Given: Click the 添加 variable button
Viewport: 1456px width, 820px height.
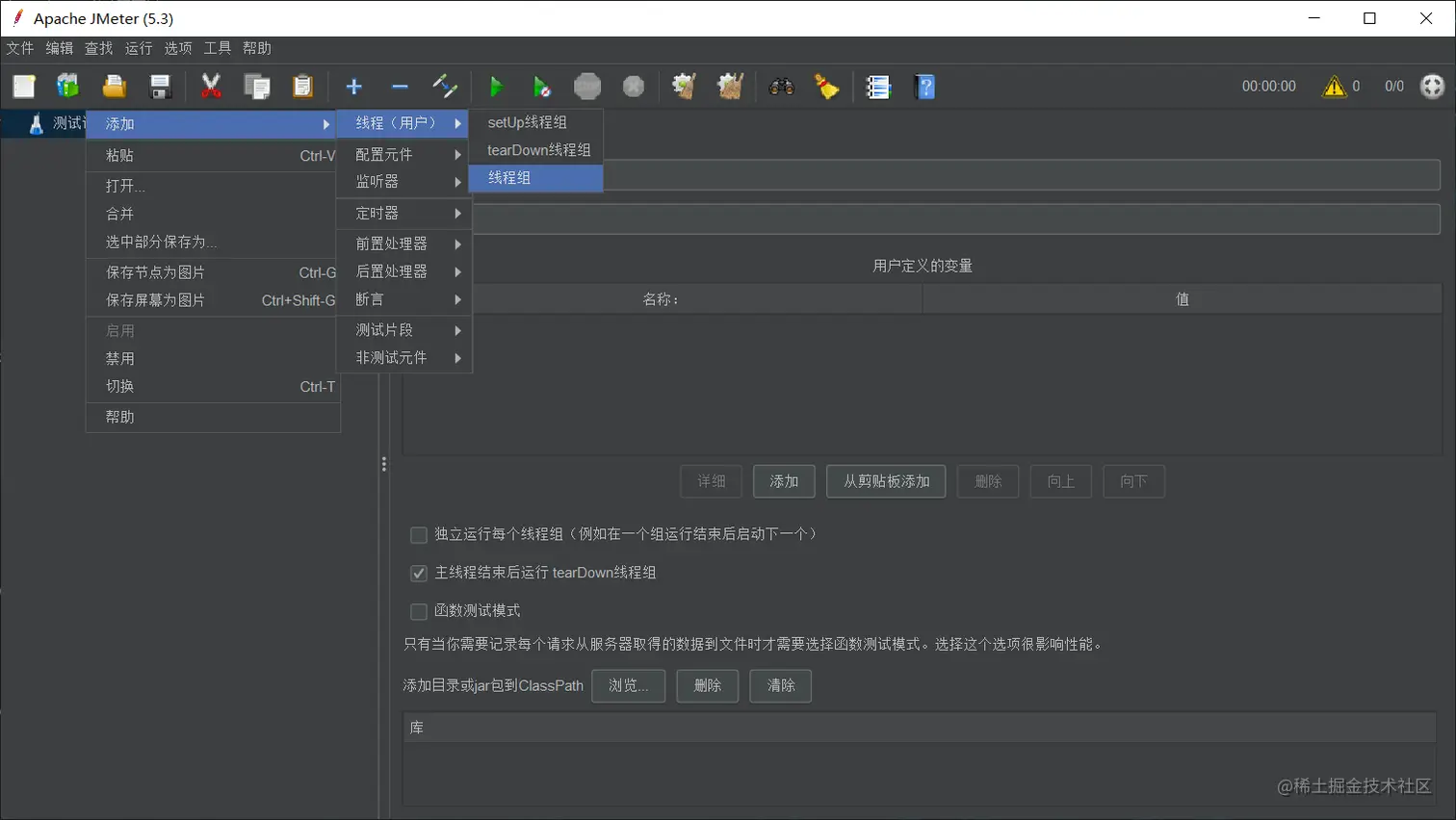Looking at the screenshot, I should 784,481.
